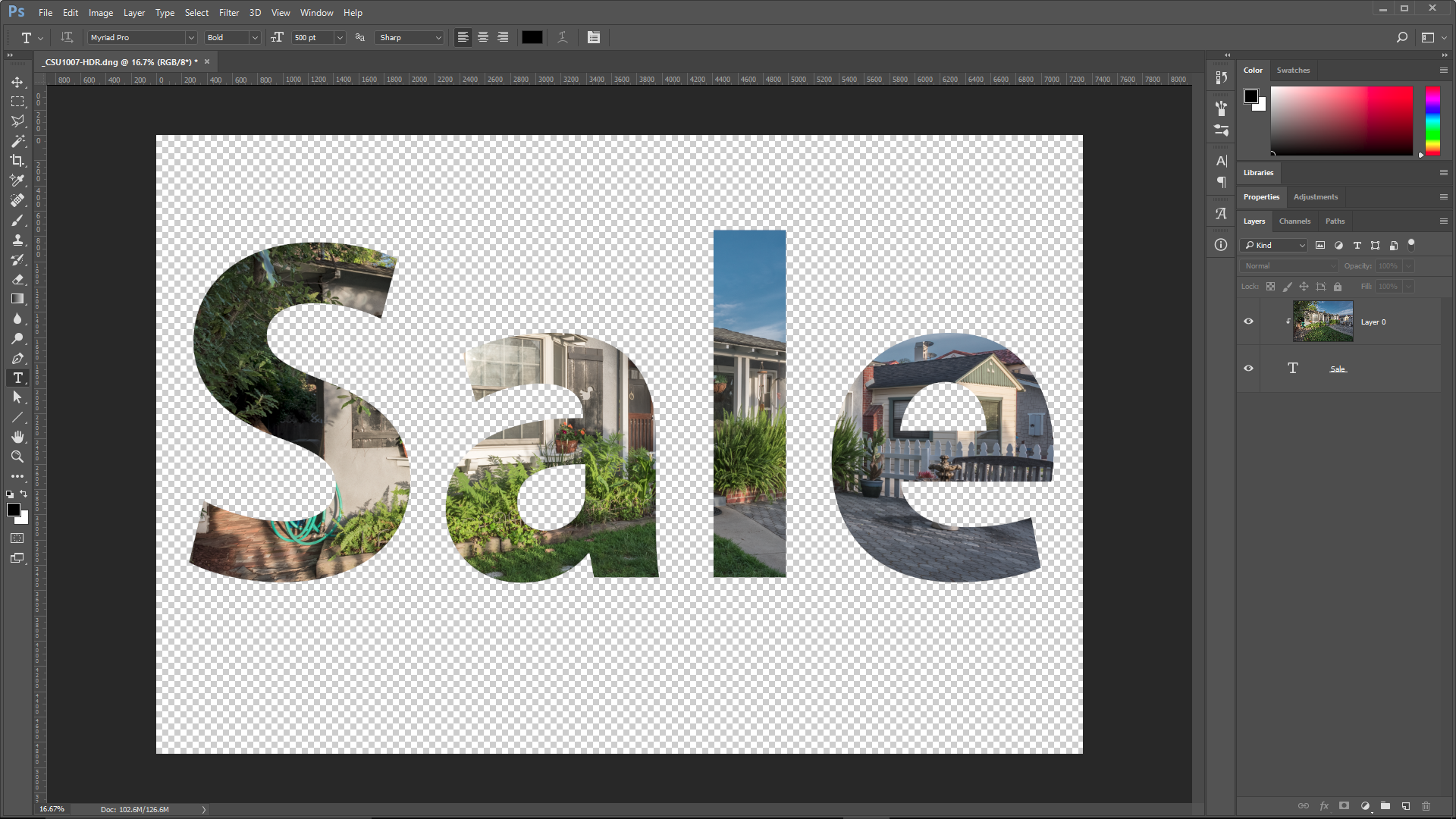This screenshot has width=1456, height=819.
Task: Open the Character and Paragraph panels
Action: pyautogui.click(x=594, y=37)
